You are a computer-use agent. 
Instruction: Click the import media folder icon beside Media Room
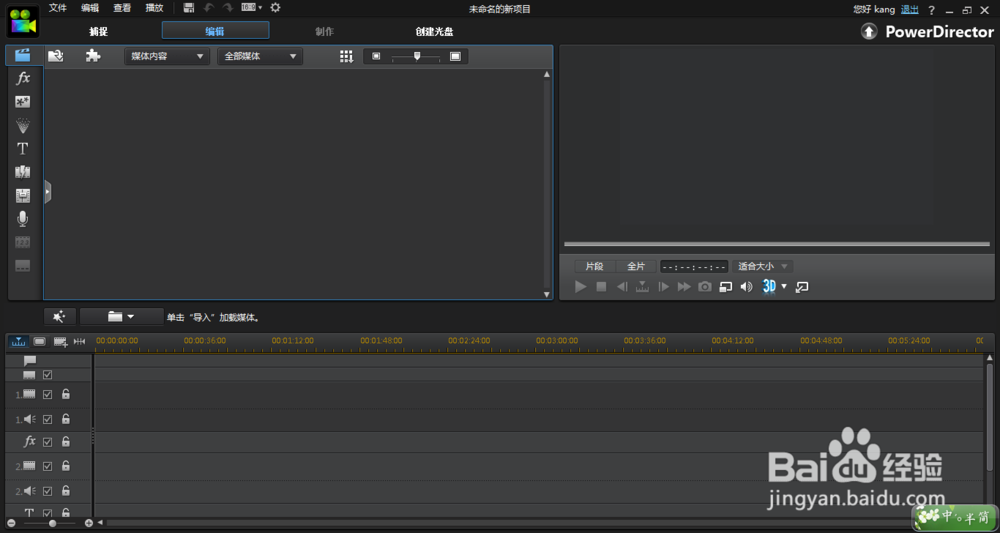(x=56, y=56)
